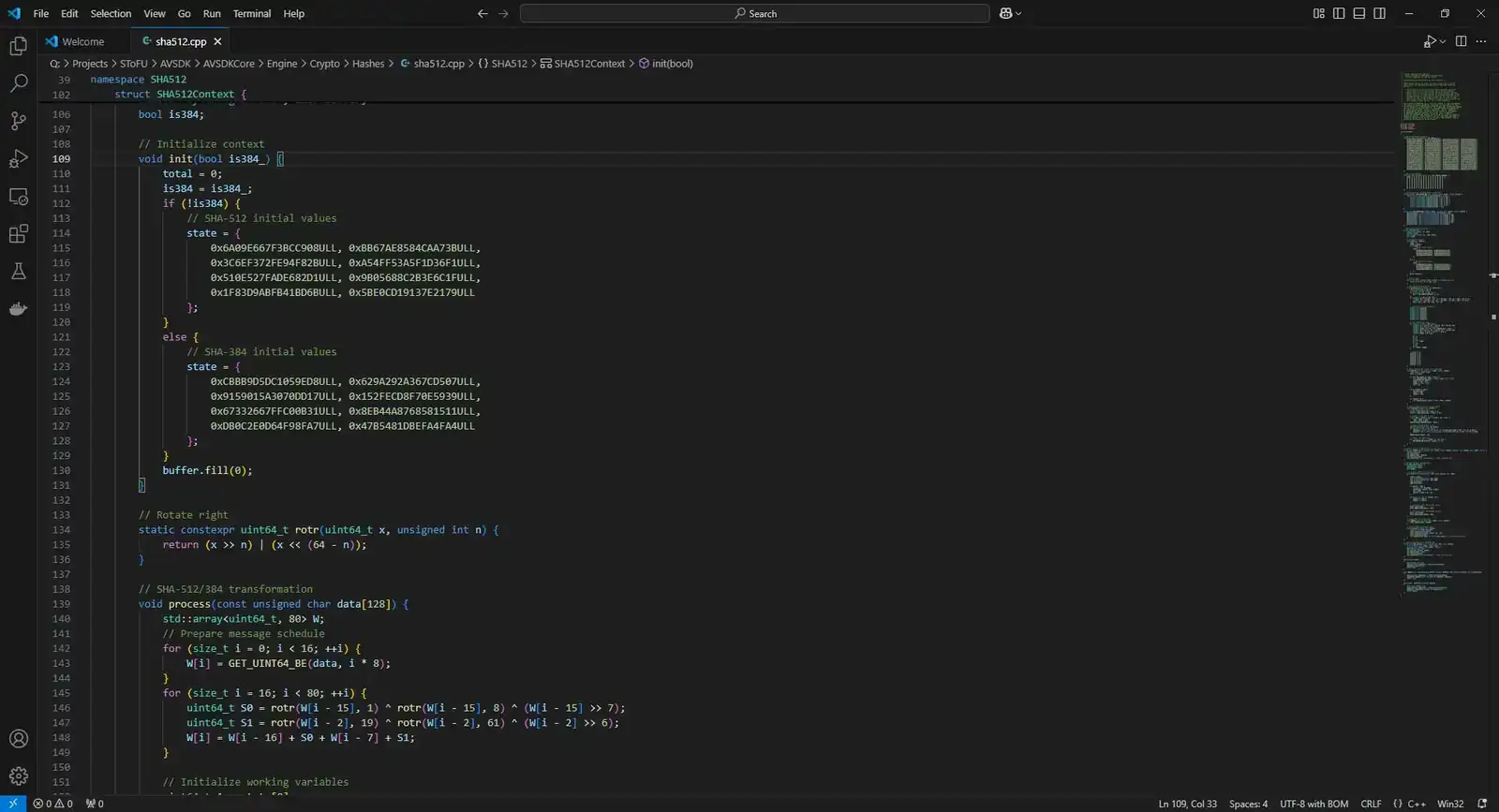Screen dimensions: 1499x812
Task: Switch to the Welcome tab
Action: click(82, 41)
